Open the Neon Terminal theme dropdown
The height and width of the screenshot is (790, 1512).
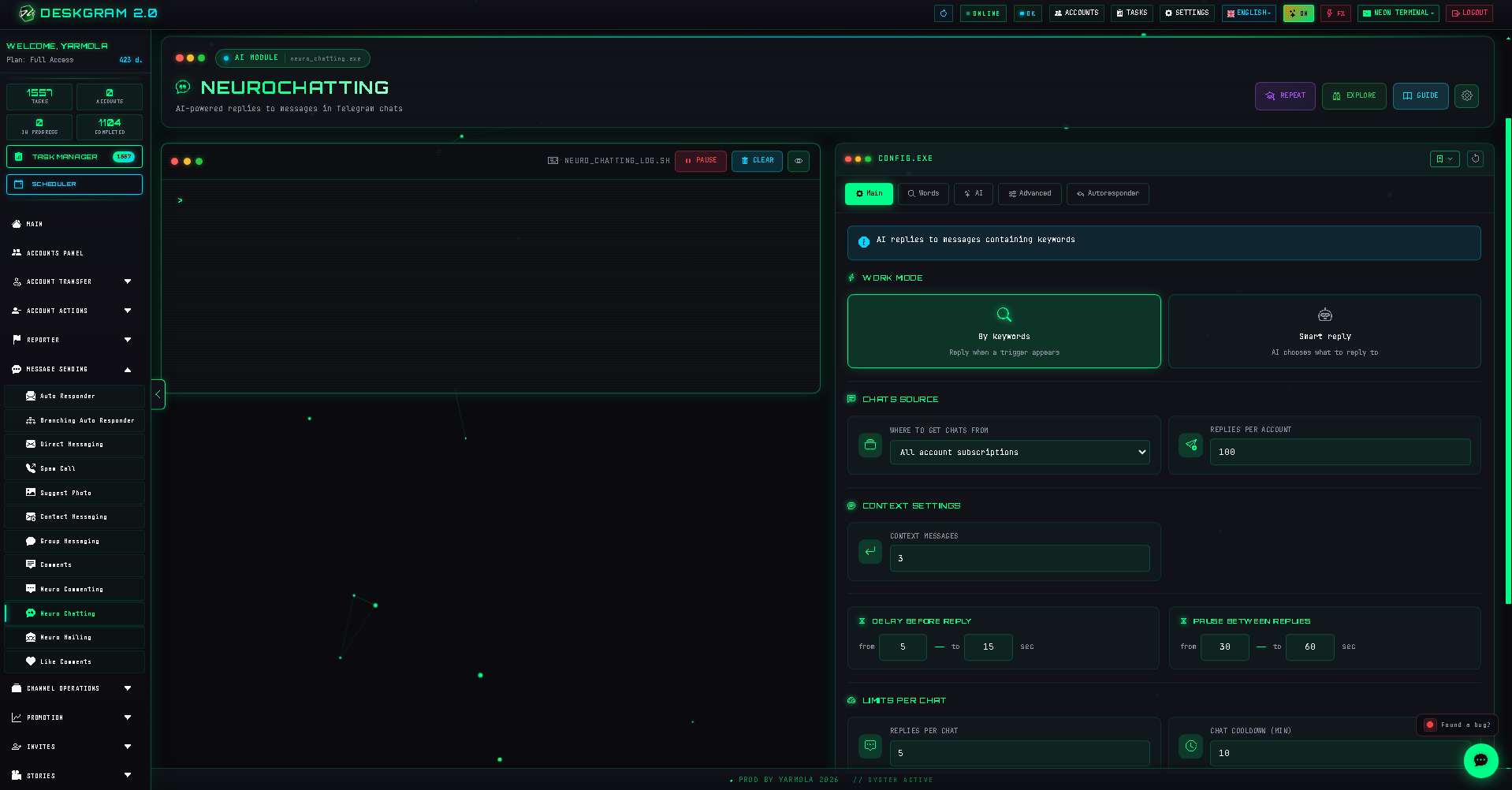point(1398,13)
